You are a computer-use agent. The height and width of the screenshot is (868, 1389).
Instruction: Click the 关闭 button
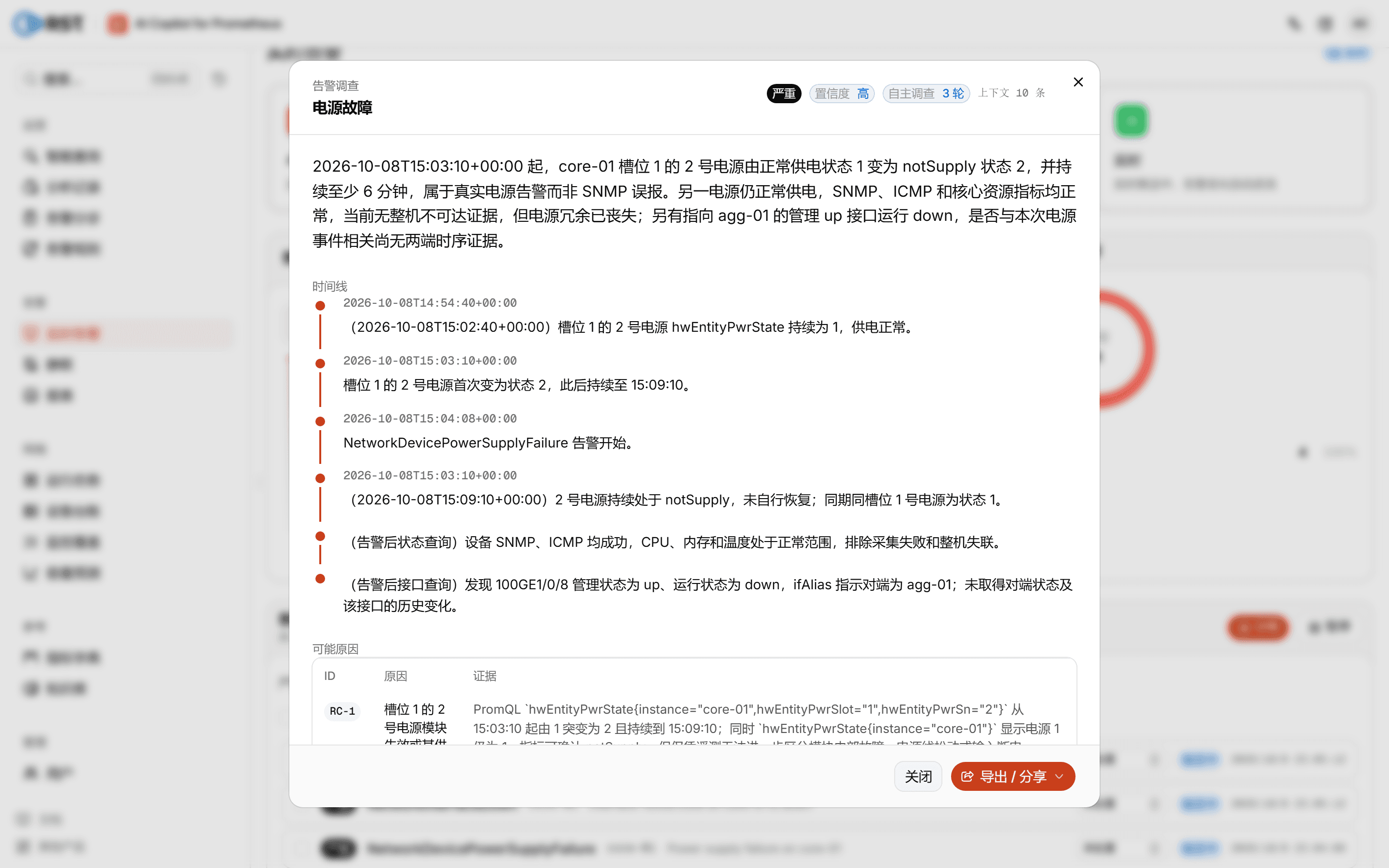pos(918,776)
